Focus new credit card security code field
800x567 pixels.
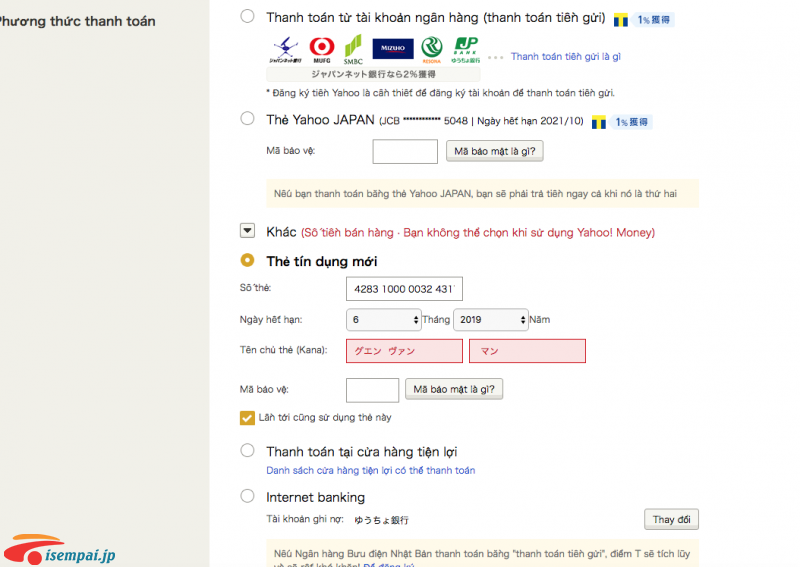(372, 390)
